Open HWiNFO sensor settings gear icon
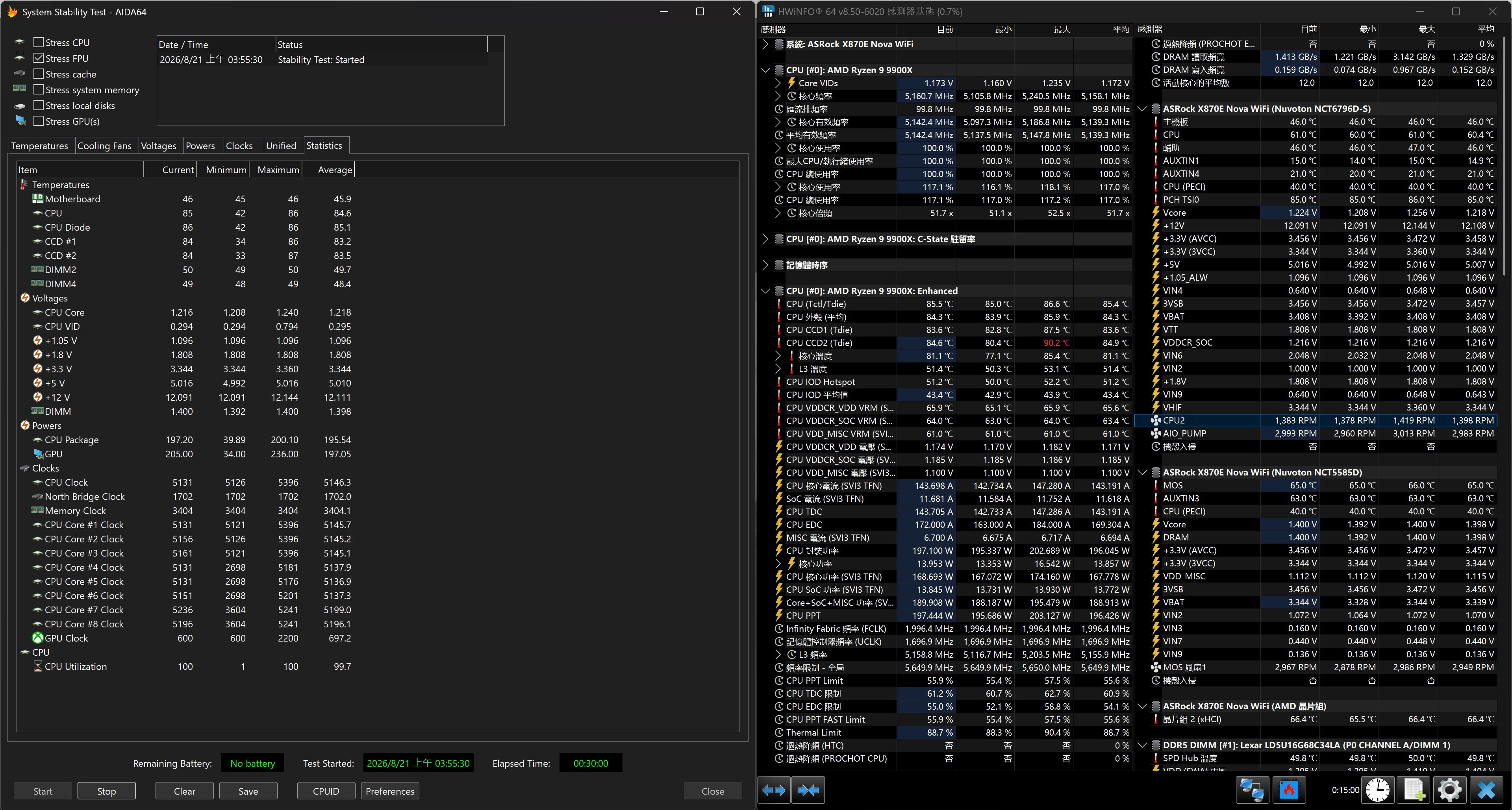The image size is (1512, 810). pyautogui.click(x=1449, y=790)
